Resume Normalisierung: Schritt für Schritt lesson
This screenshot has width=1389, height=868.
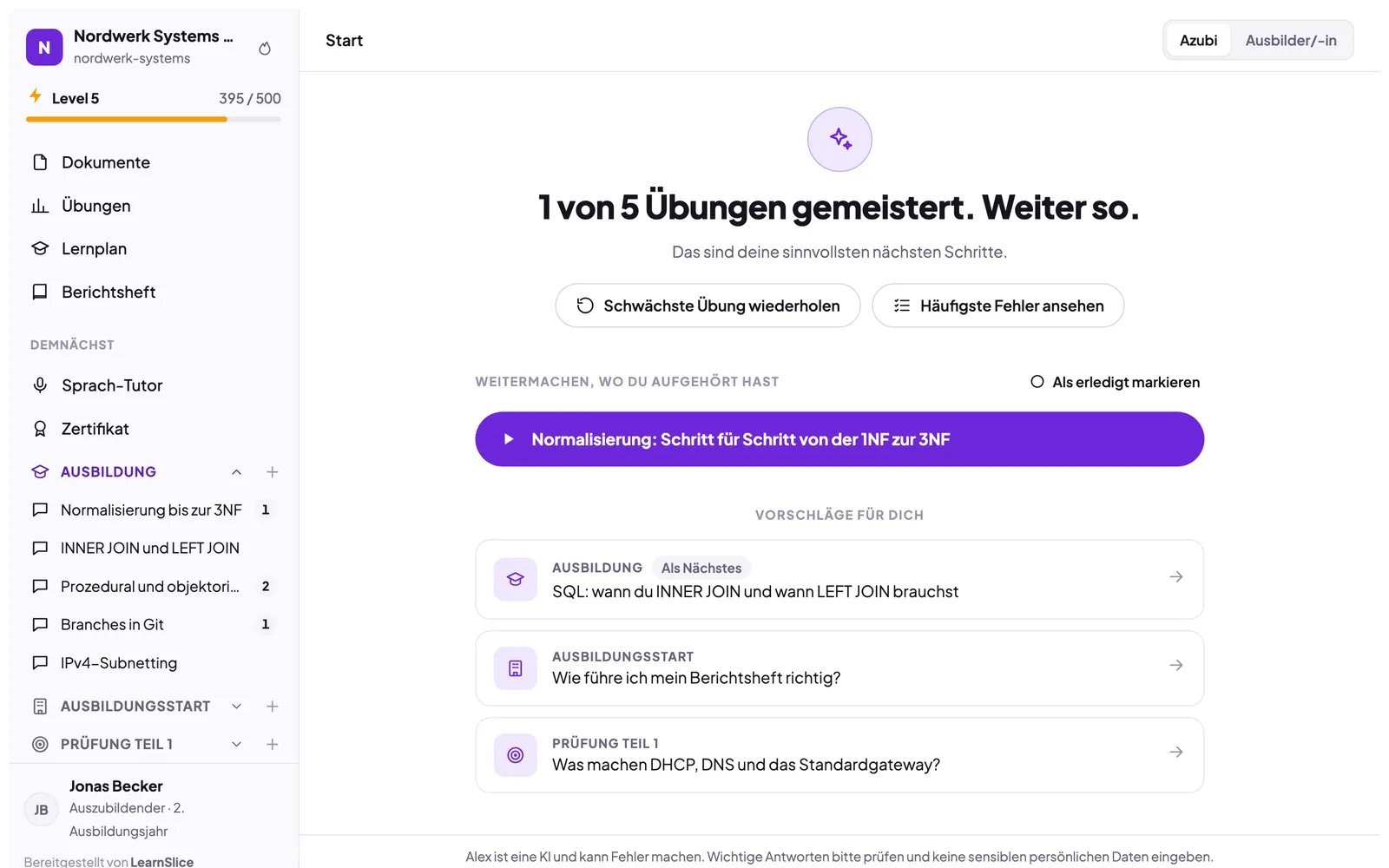coord(839,439)
